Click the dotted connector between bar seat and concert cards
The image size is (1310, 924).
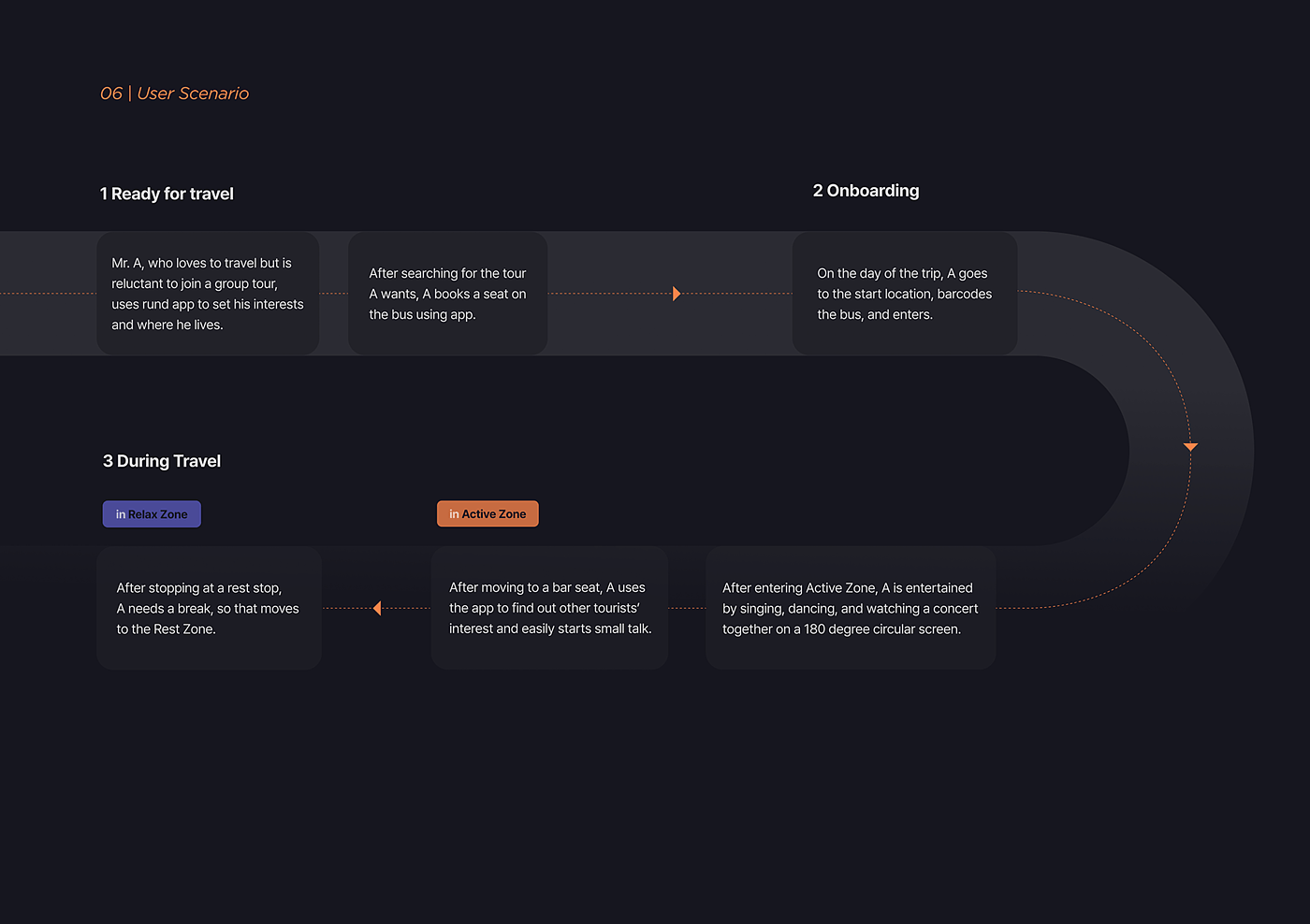(687, 608)
